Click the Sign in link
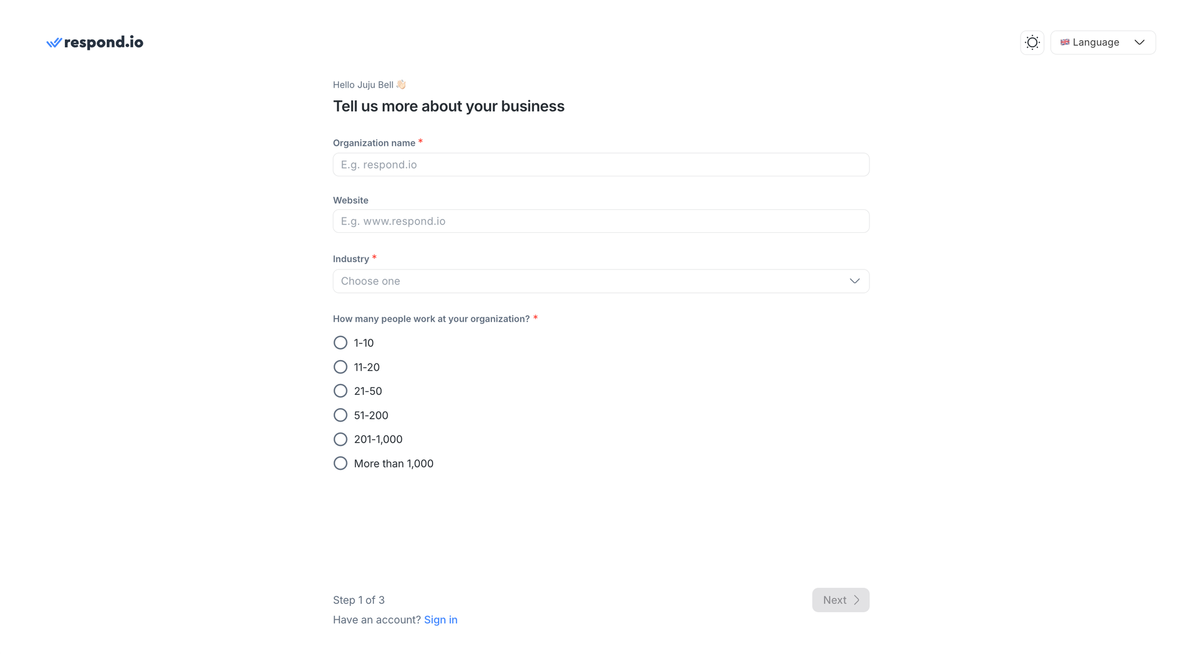 [x=441, y=619]
